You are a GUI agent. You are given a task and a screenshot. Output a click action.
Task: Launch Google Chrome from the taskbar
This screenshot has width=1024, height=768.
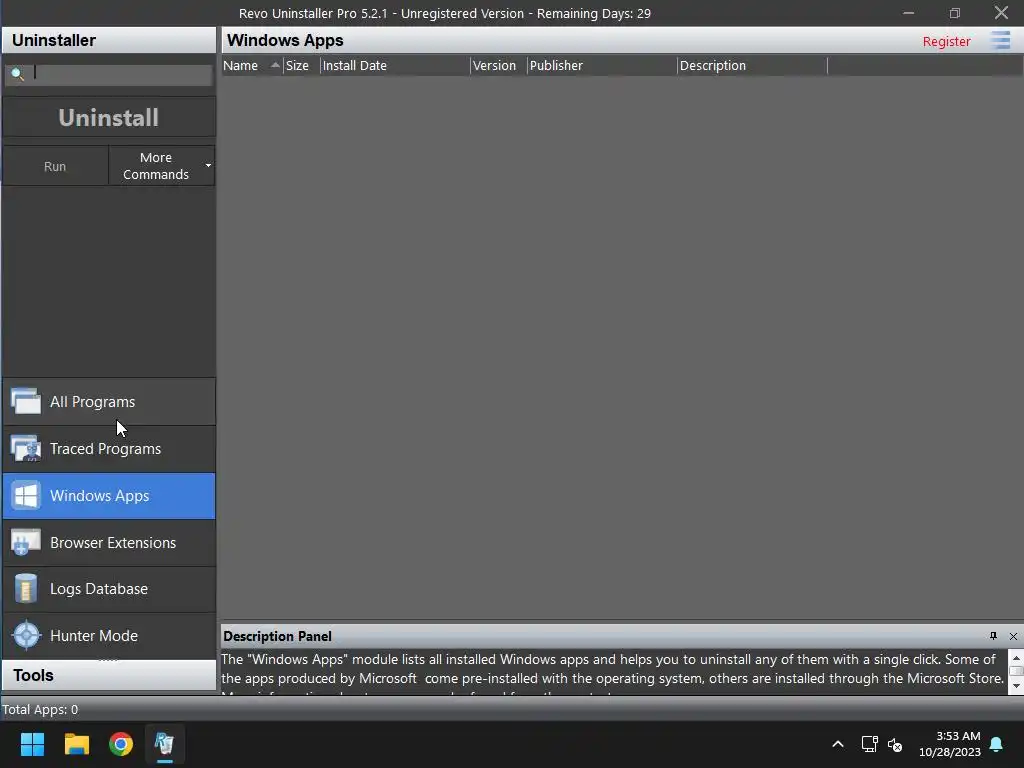pyautogui.click(x=121, y=744)
